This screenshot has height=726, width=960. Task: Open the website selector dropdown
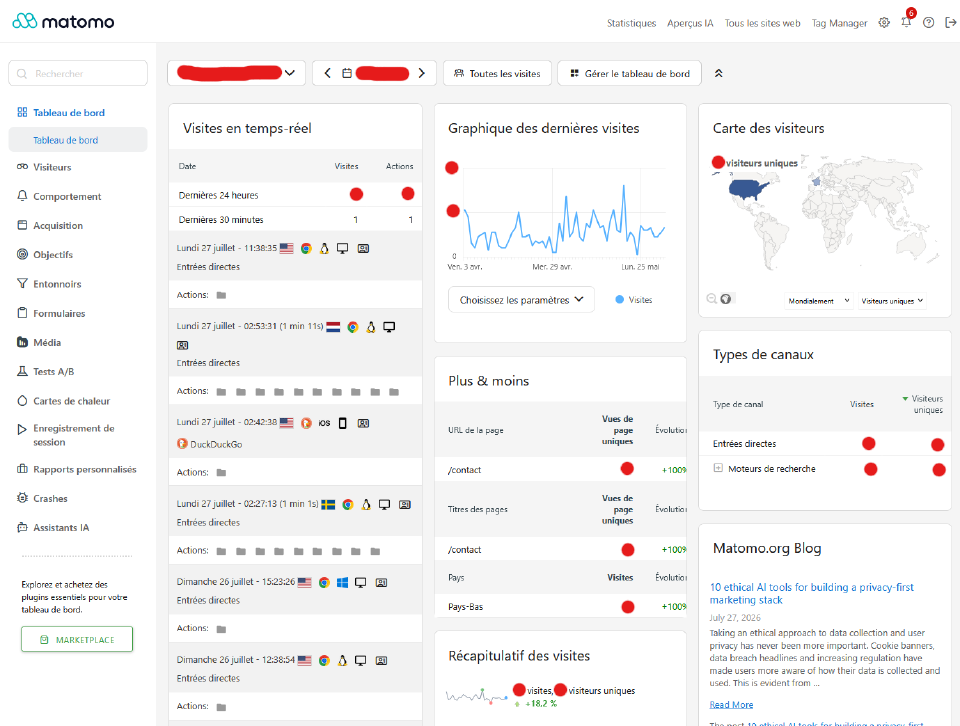[236, 73]
